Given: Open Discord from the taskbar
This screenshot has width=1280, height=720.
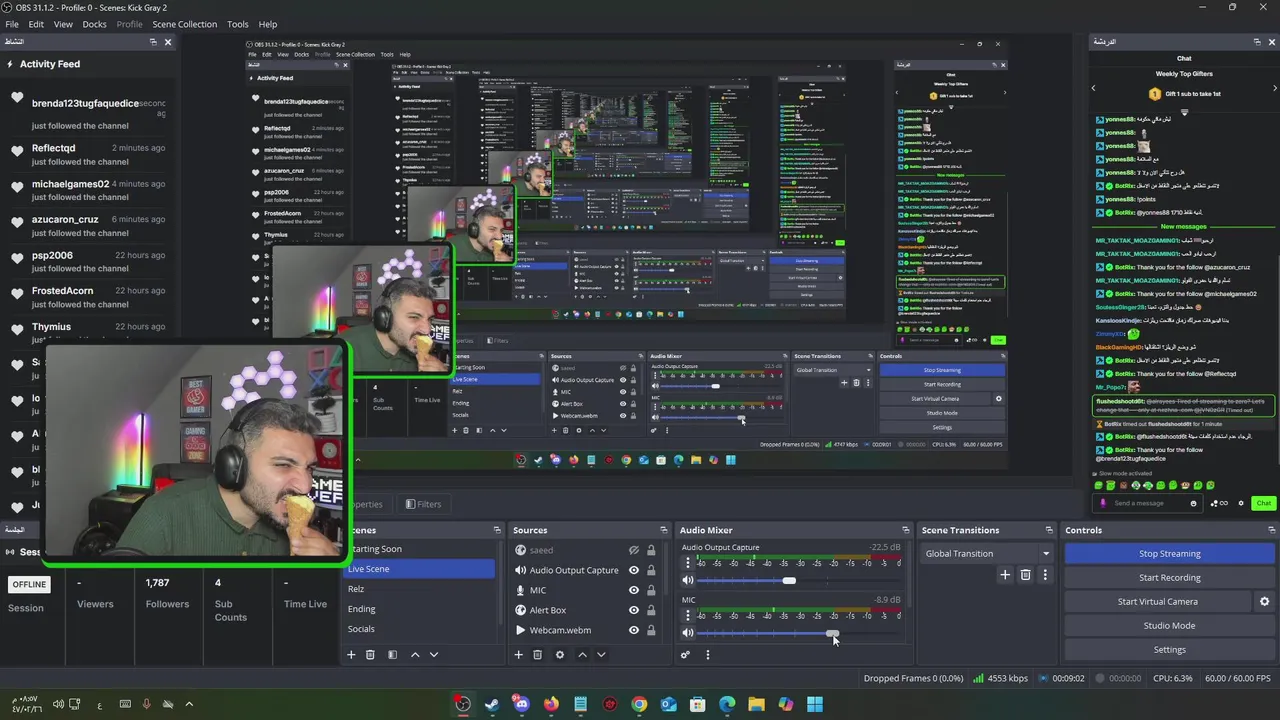Looking at the screenshot, I should [x=521, y=704].
